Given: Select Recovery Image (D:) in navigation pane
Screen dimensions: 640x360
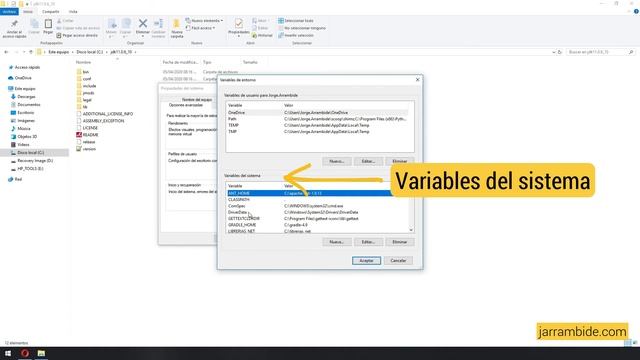Looking at the screenshot, I should pyautogui.click(x=35, y=160).
